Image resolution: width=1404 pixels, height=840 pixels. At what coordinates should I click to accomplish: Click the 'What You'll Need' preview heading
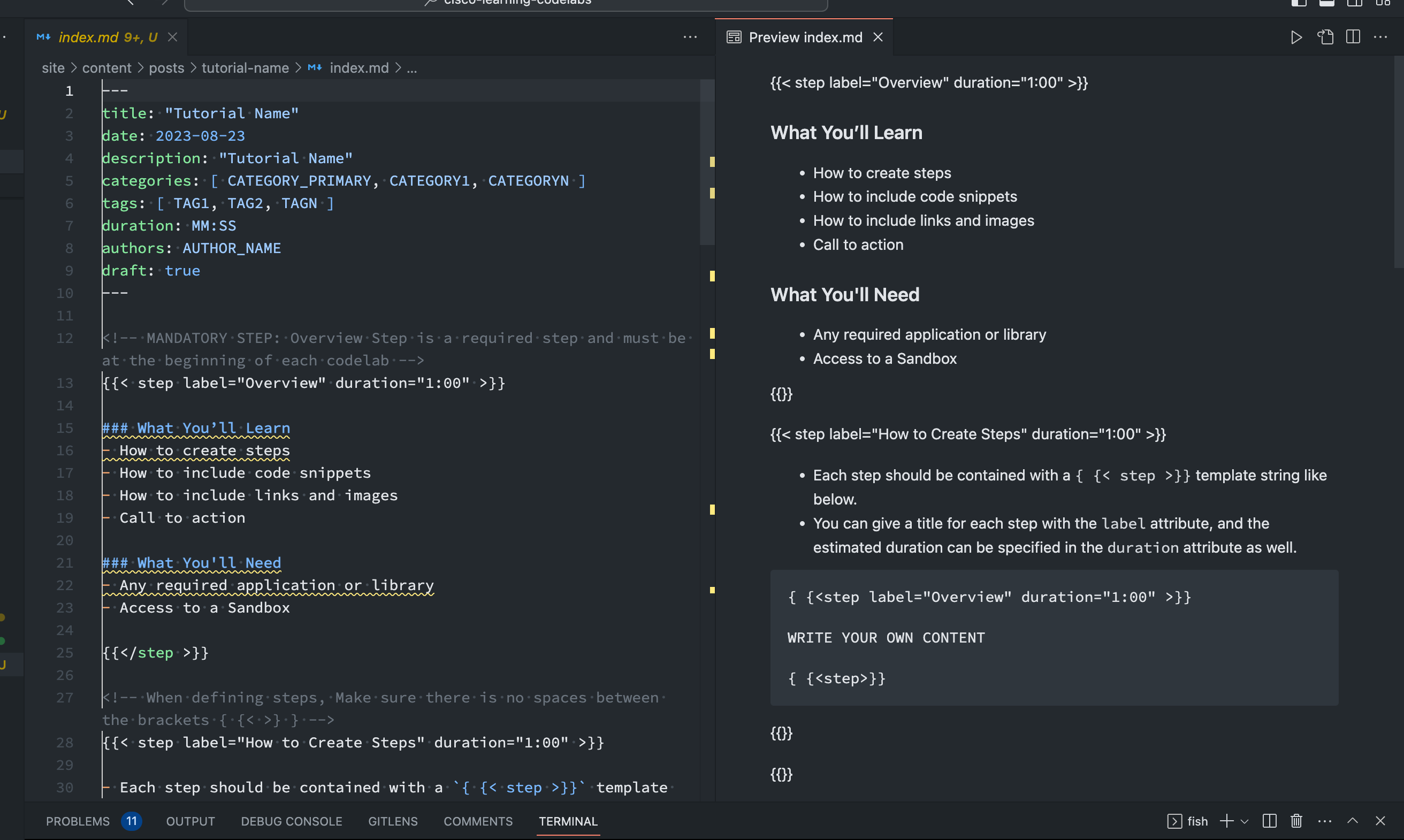click(x=844, y=294)
